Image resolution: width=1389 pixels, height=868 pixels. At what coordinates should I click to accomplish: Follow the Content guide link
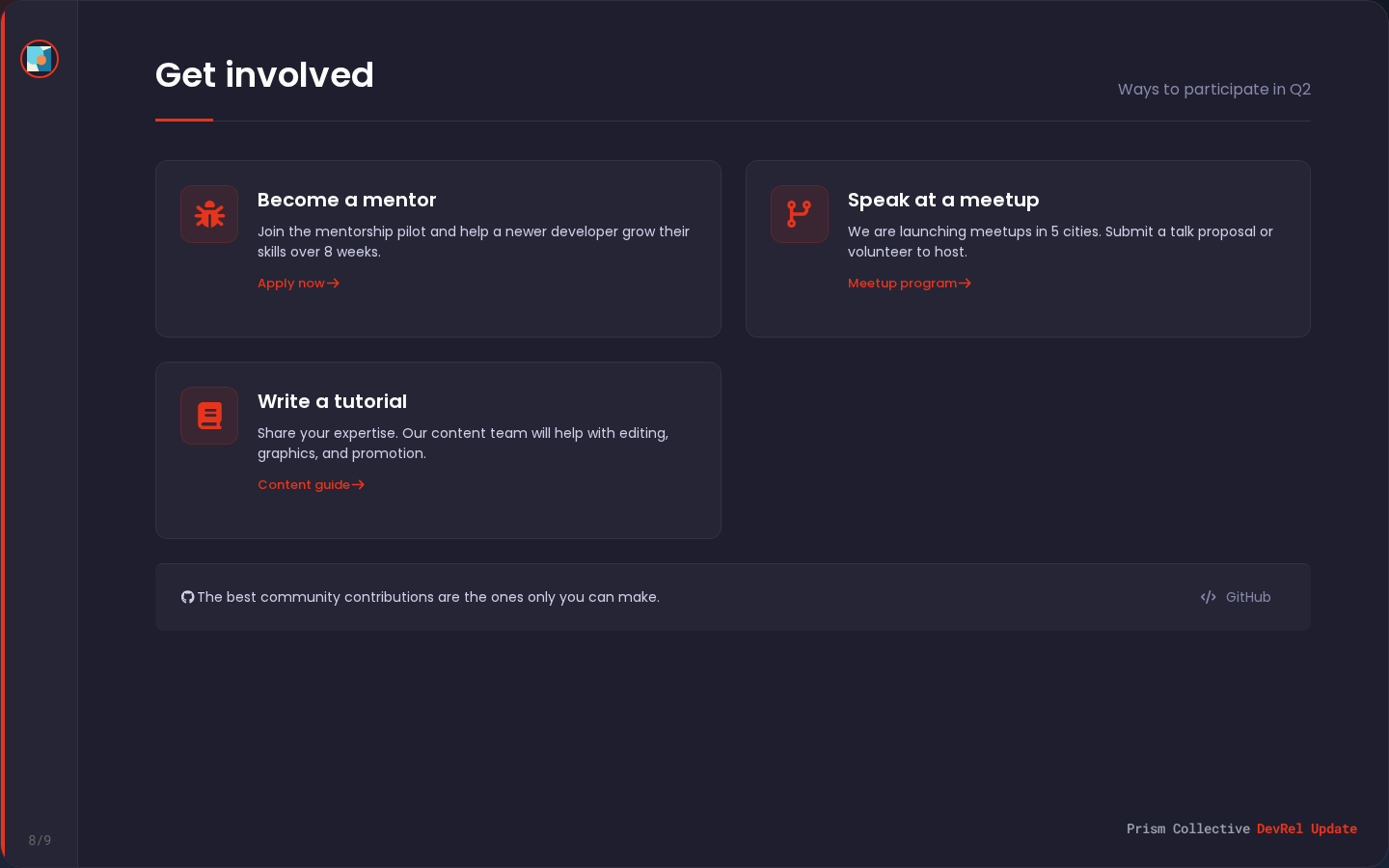(304, 485)
